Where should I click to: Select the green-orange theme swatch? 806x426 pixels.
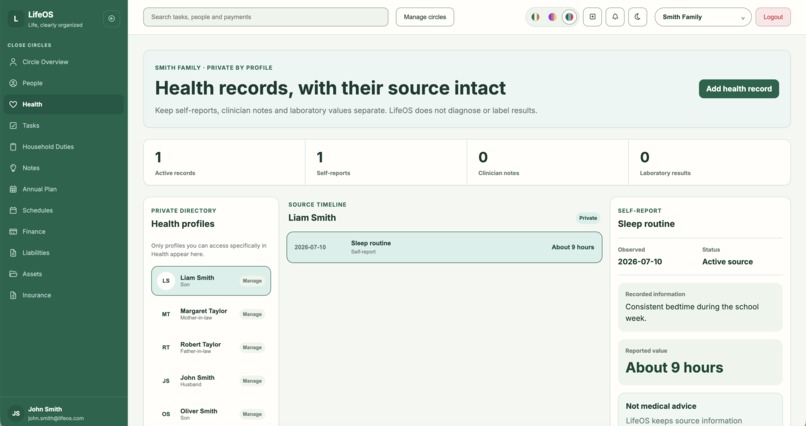click(535, 17)
